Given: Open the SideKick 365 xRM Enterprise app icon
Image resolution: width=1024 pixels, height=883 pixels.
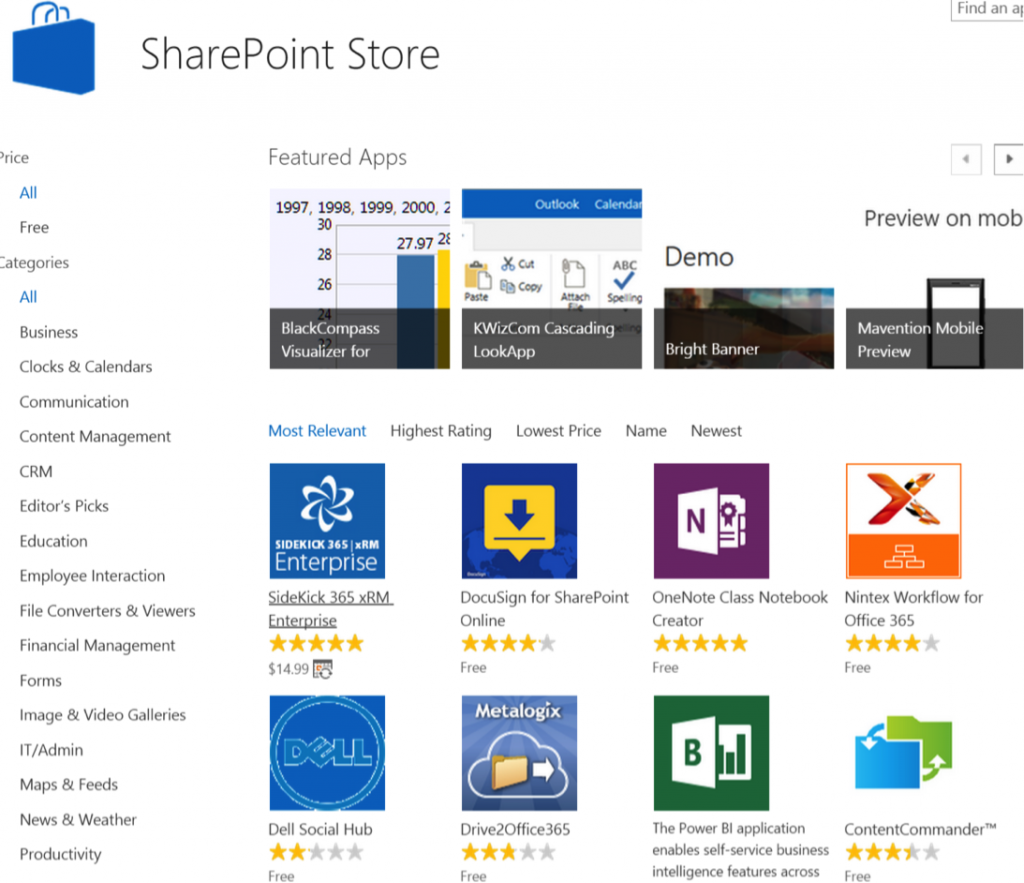Looking at the screenshot, I should pos(327,521).
